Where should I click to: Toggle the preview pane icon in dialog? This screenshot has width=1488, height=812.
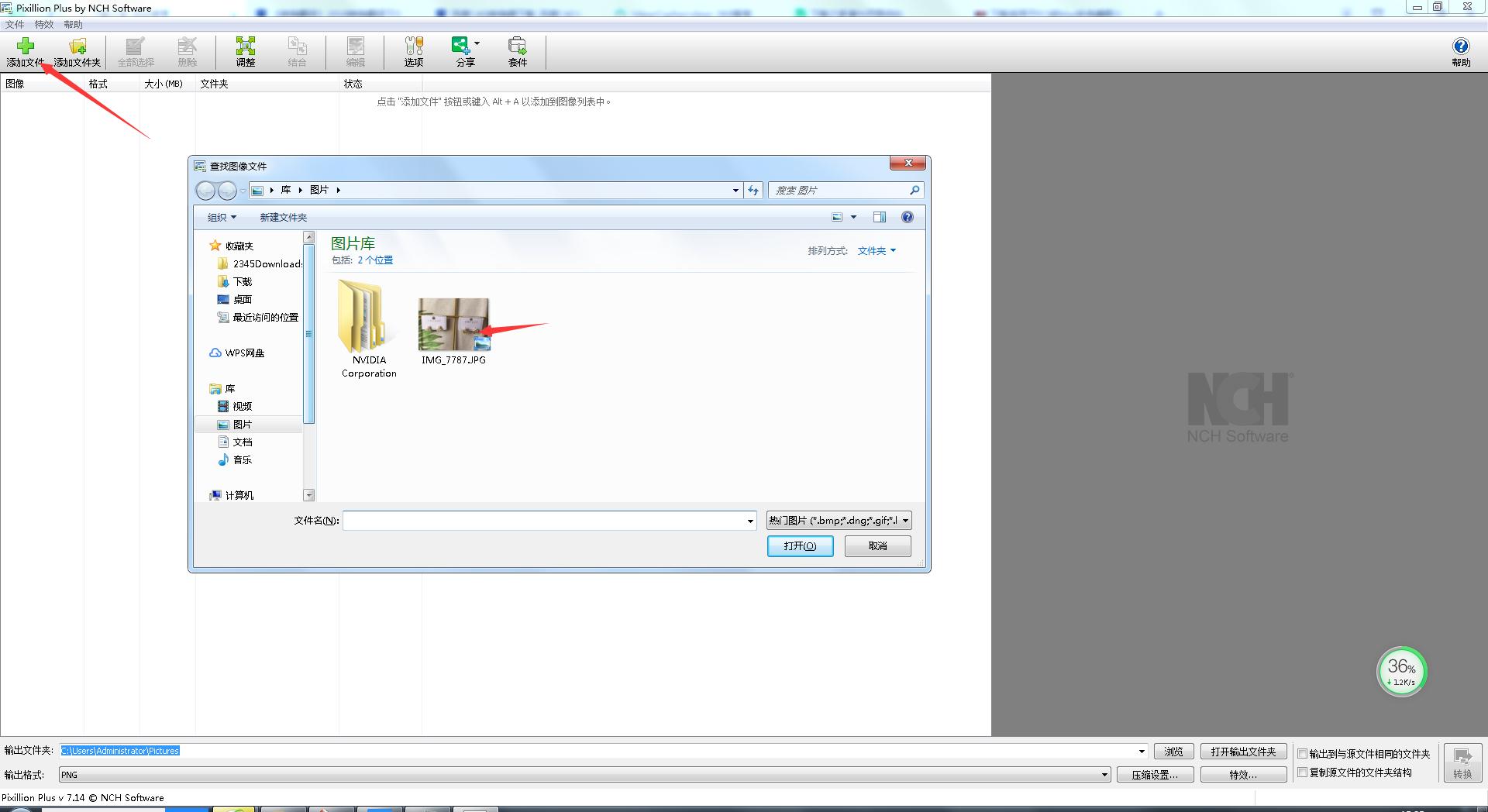click(880, 218)
